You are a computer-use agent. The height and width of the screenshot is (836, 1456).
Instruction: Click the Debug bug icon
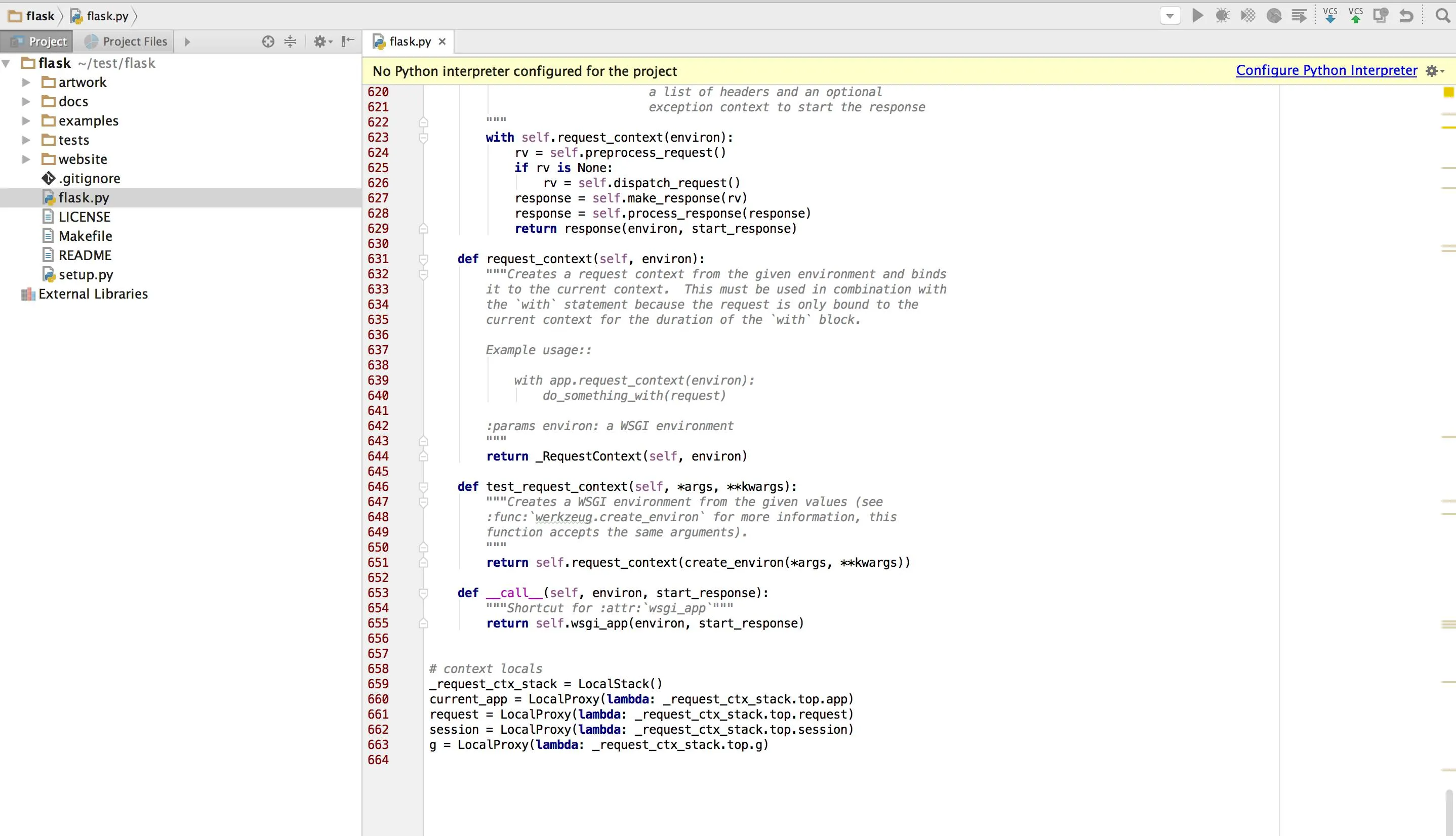click(x=1222, y=16)
